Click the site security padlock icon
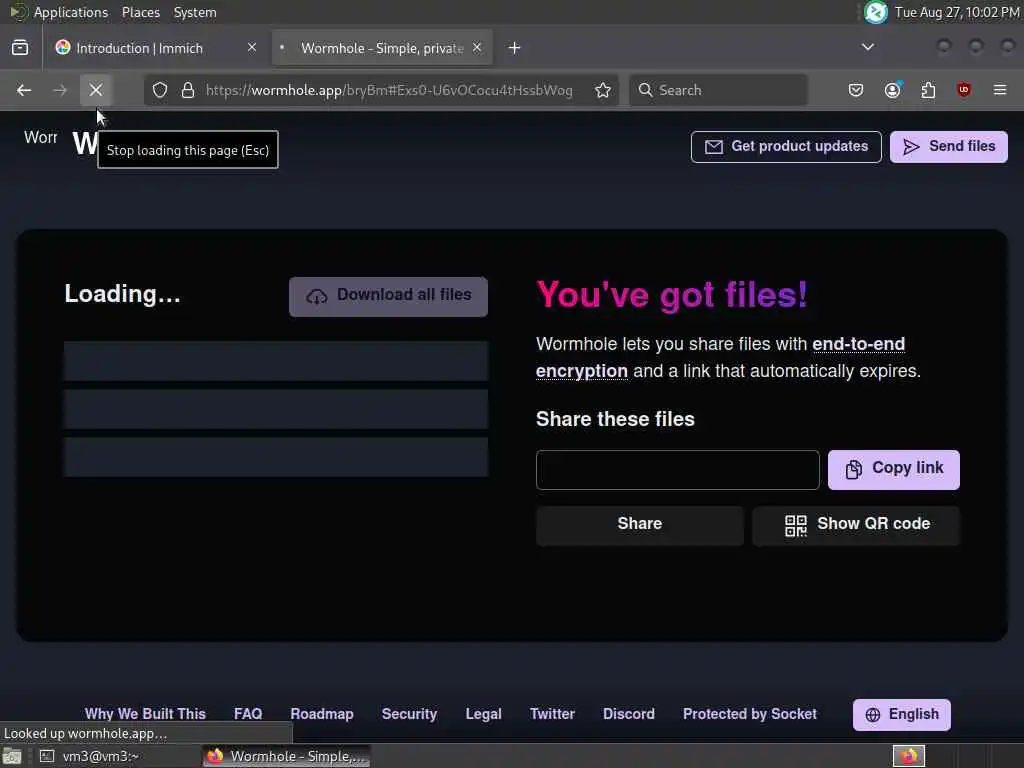Viewport: 1024px width, 768px height. (x=188, y=90)
